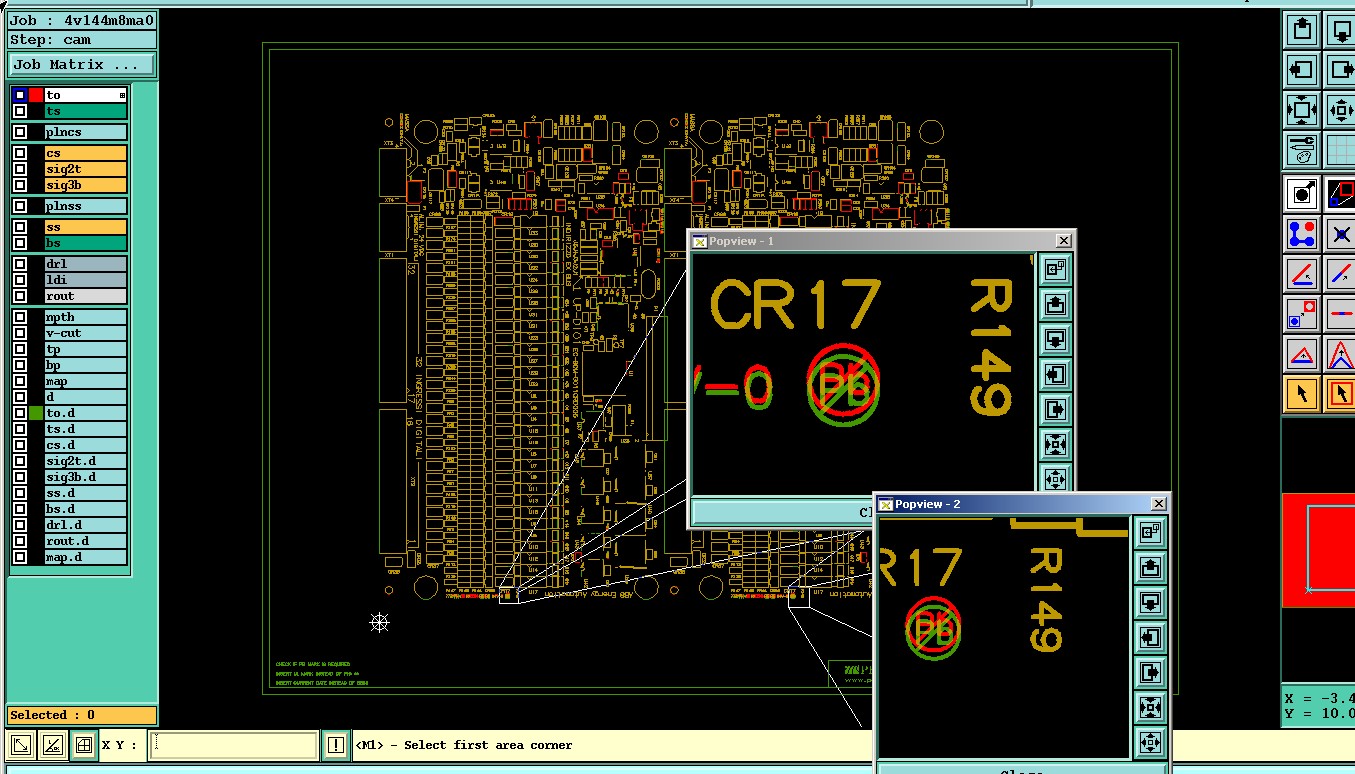1355x774 pixels.
Task: Click the pan up arrow icon in main toolbar
Action: pos(1302,29)
